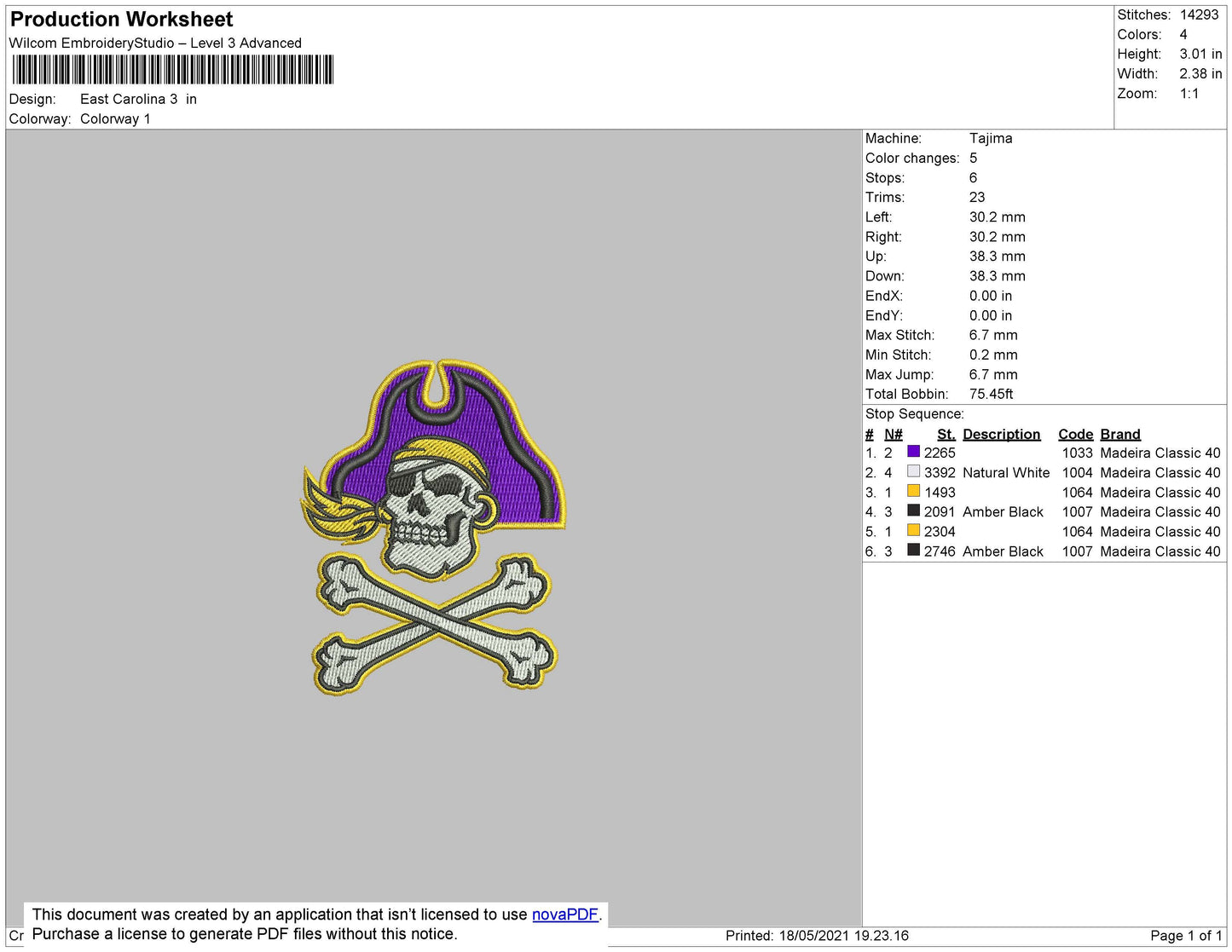Click the 'Stop Sequence:' label
1232x952 pixels.
[915, 413]
